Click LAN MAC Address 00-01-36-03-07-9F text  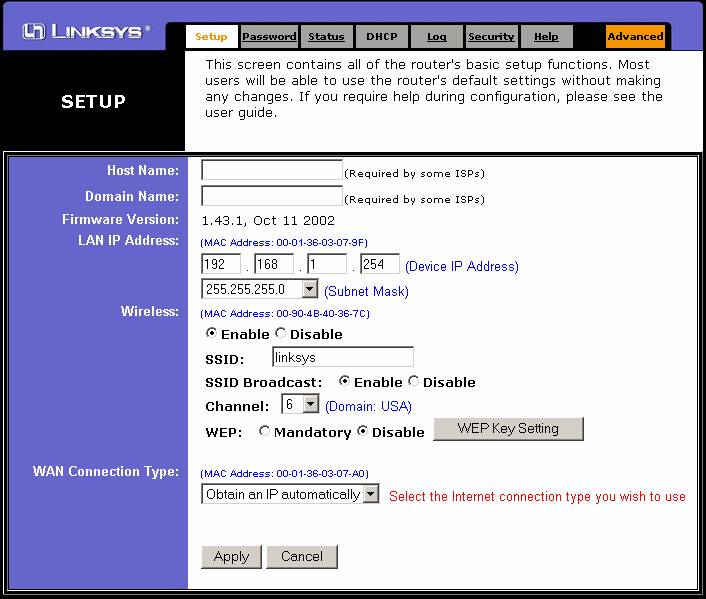[x=284, y=243]
